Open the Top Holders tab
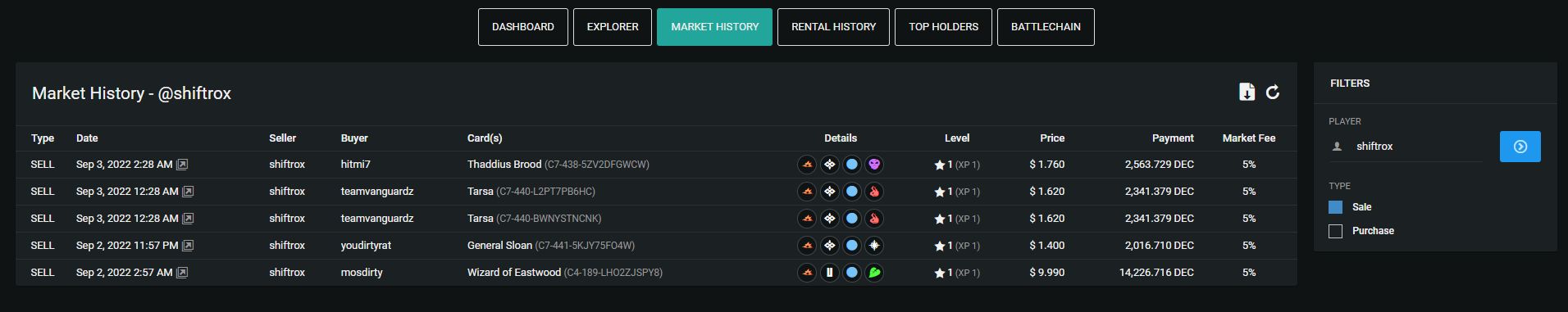Screen dimensions: 1568x312 pyautogui.click(x=943, y=27)
